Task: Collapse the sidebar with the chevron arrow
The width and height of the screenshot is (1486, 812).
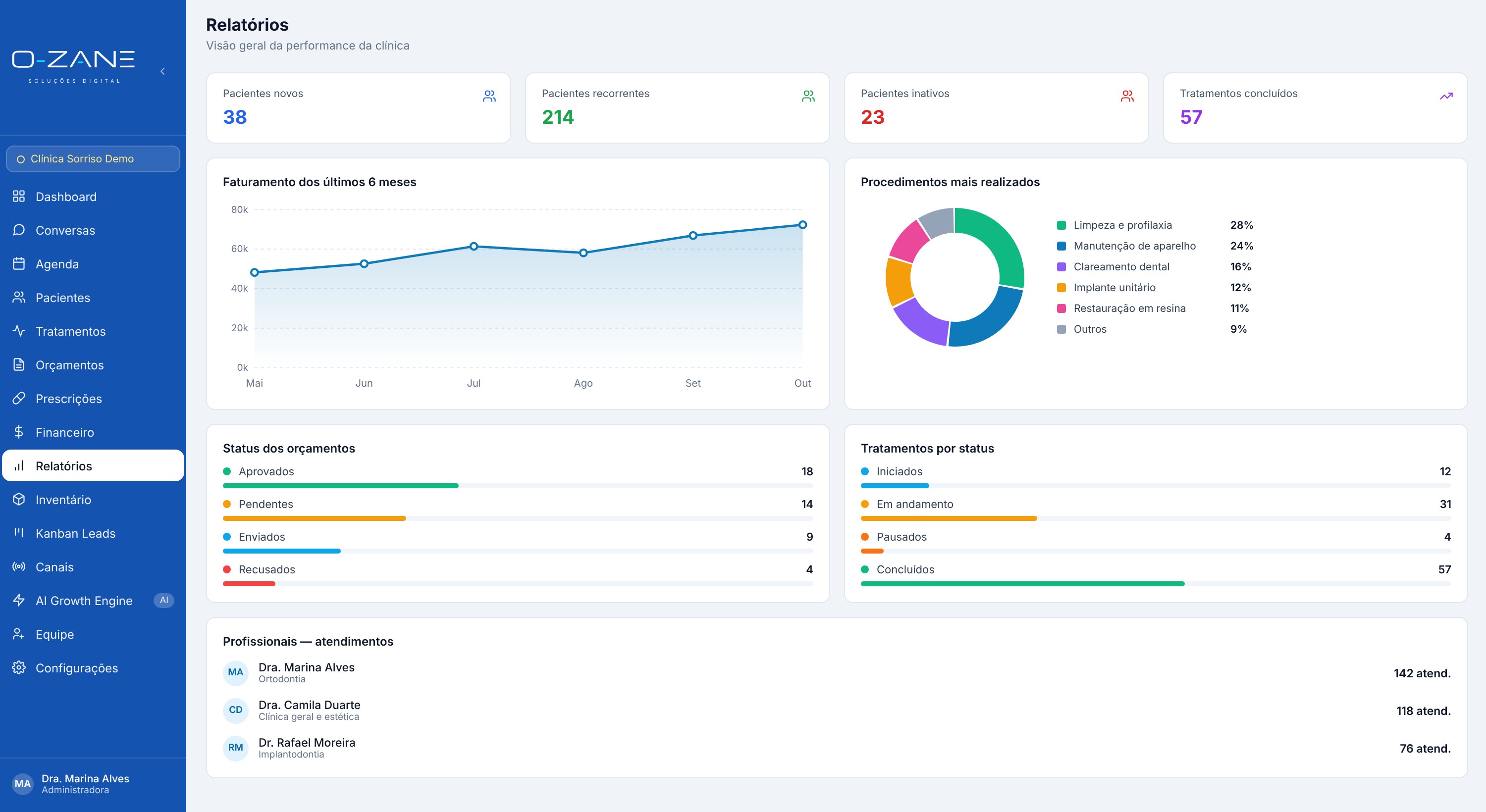Action: point(162,71)
